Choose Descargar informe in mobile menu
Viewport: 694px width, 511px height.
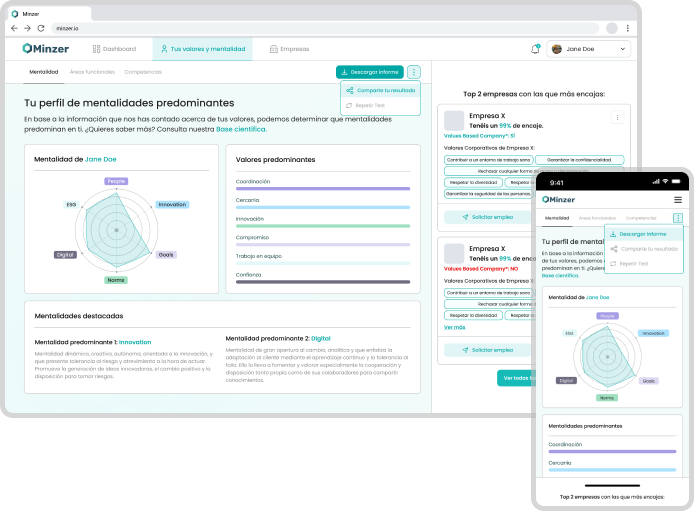click(x=644, y=234)
